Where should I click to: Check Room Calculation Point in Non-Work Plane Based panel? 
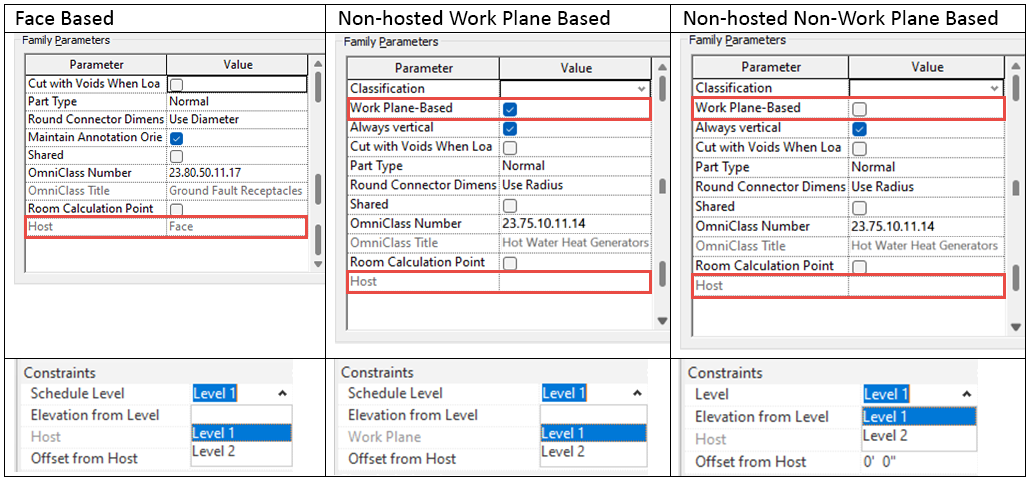[858, 266]
